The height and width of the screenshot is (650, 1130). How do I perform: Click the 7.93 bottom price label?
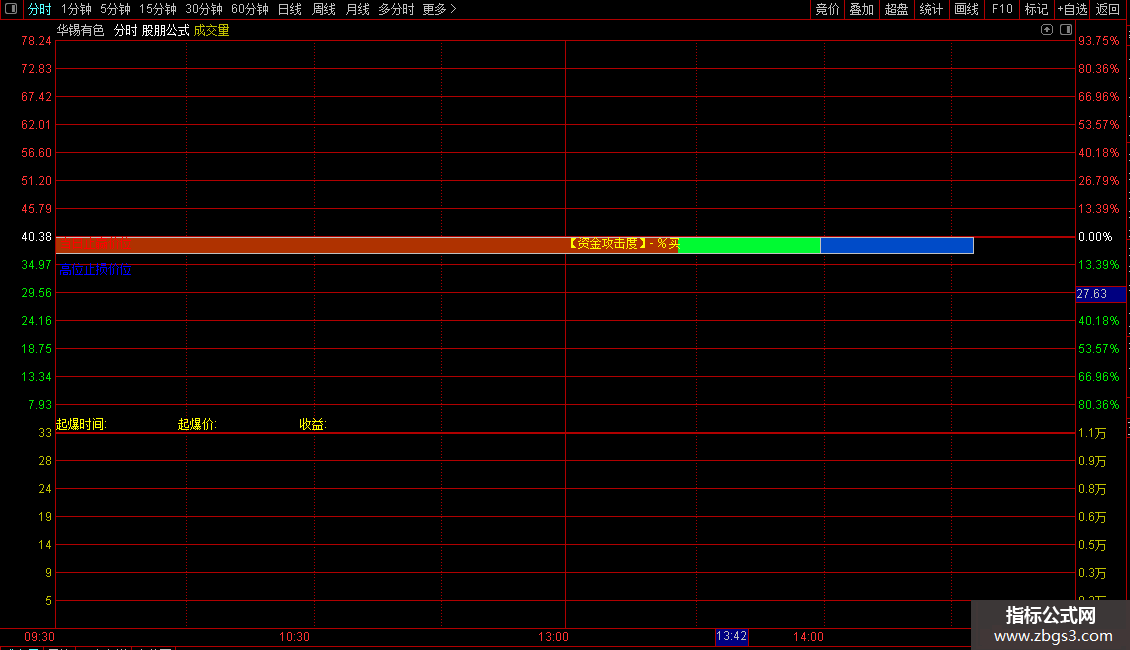tap(40, 405)
